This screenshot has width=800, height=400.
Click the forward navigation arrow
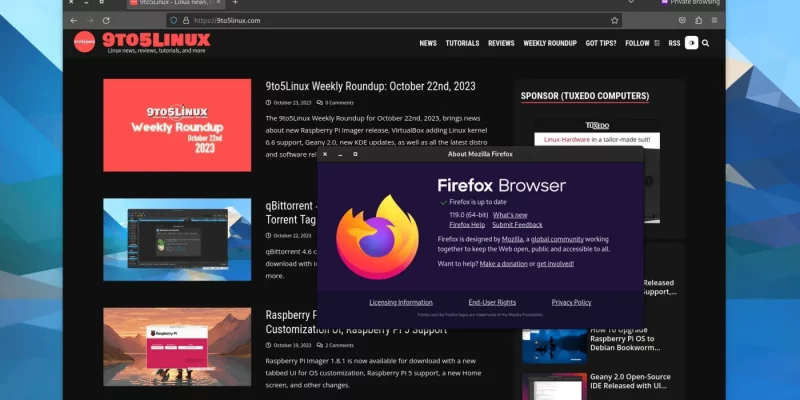point(90,20)
